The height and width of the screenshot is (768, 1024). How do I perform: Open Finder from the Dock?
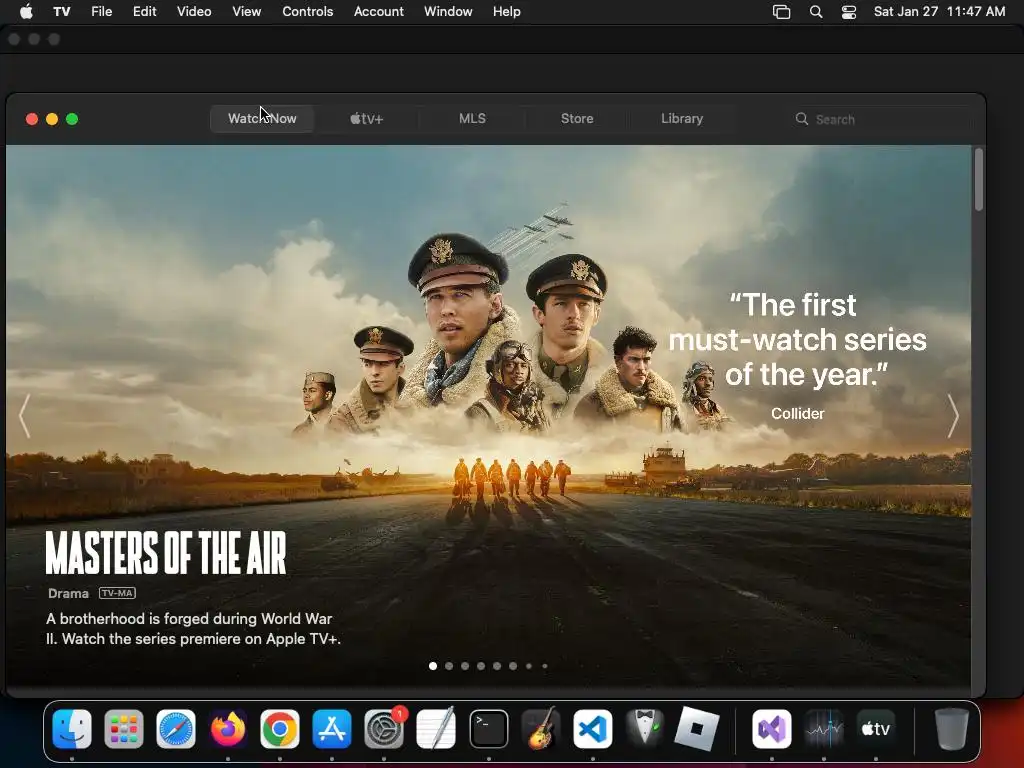(72, 729)
